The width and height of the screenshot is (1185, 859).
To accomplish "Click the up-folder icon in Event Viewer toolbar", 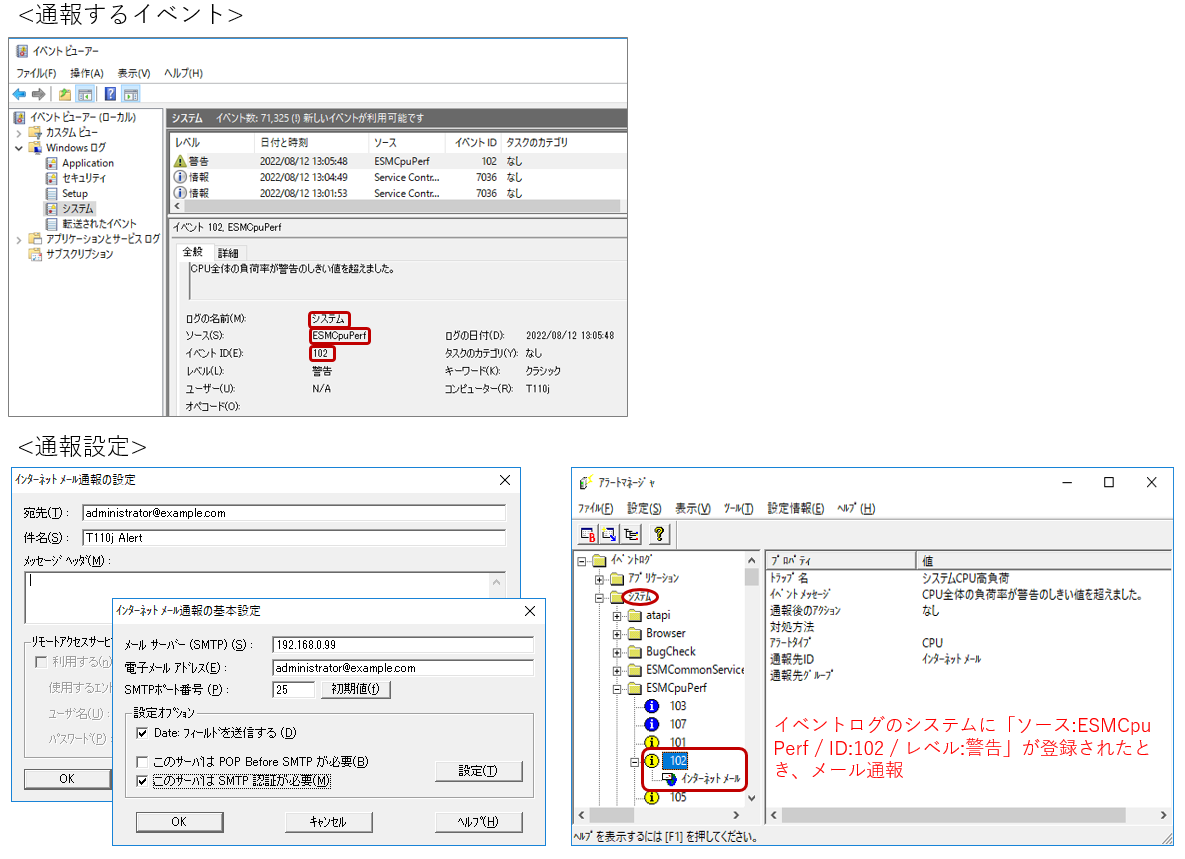I will (x=64, y=94).
